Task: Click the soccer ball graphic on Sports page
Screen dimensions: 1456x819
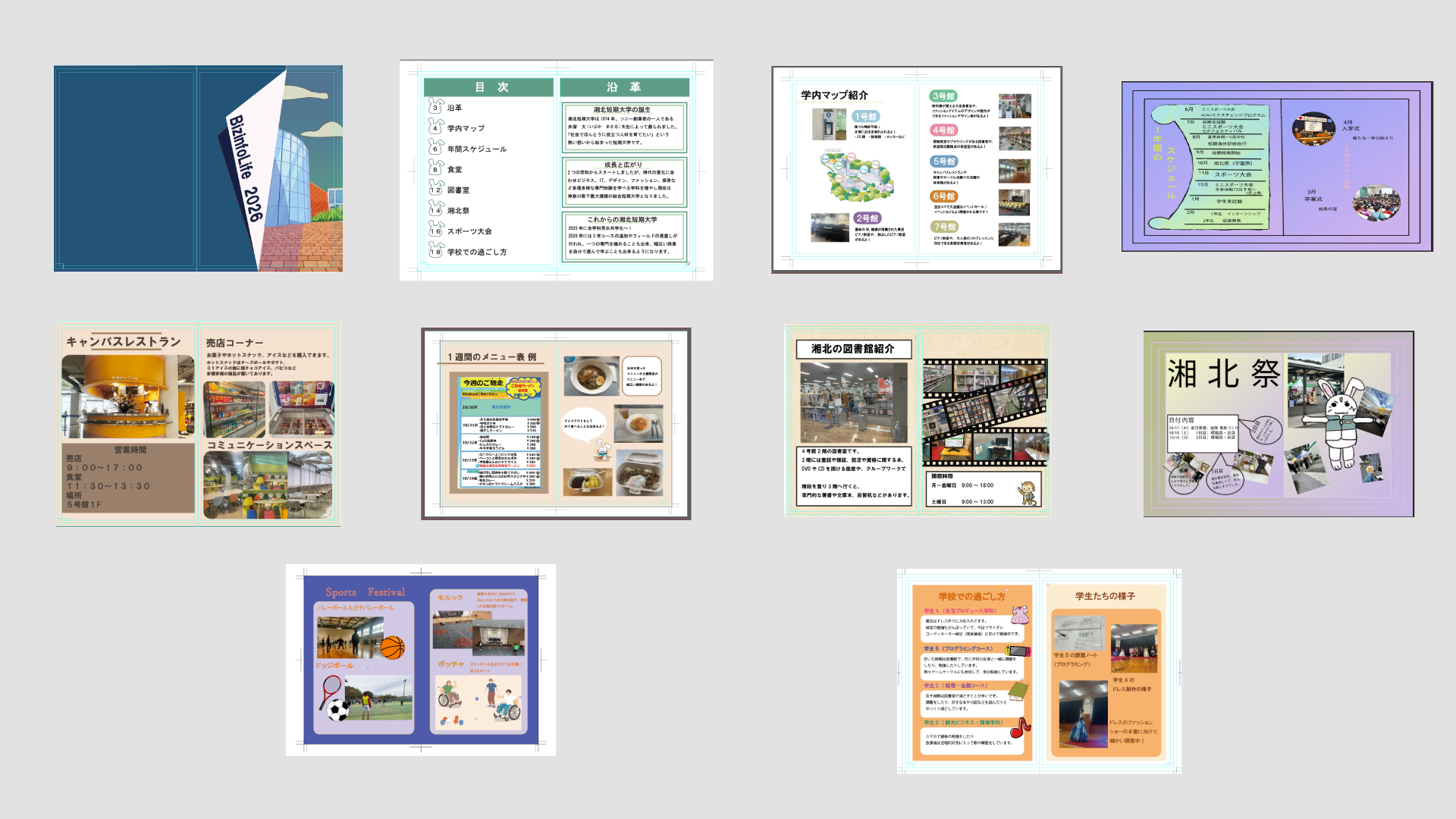Action: [x=338, y=711]
